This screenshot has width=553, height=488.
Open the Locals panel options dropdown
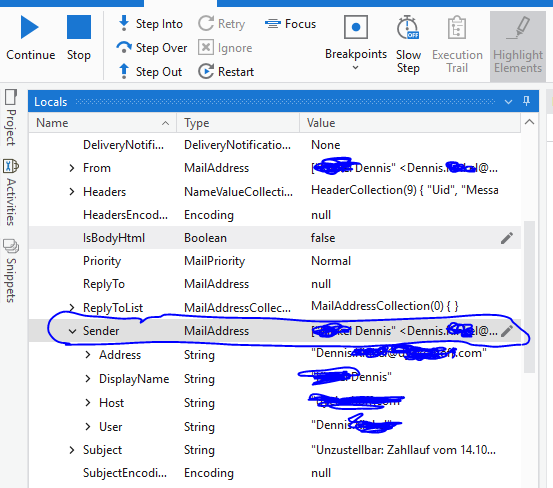(x=508, y=102)
